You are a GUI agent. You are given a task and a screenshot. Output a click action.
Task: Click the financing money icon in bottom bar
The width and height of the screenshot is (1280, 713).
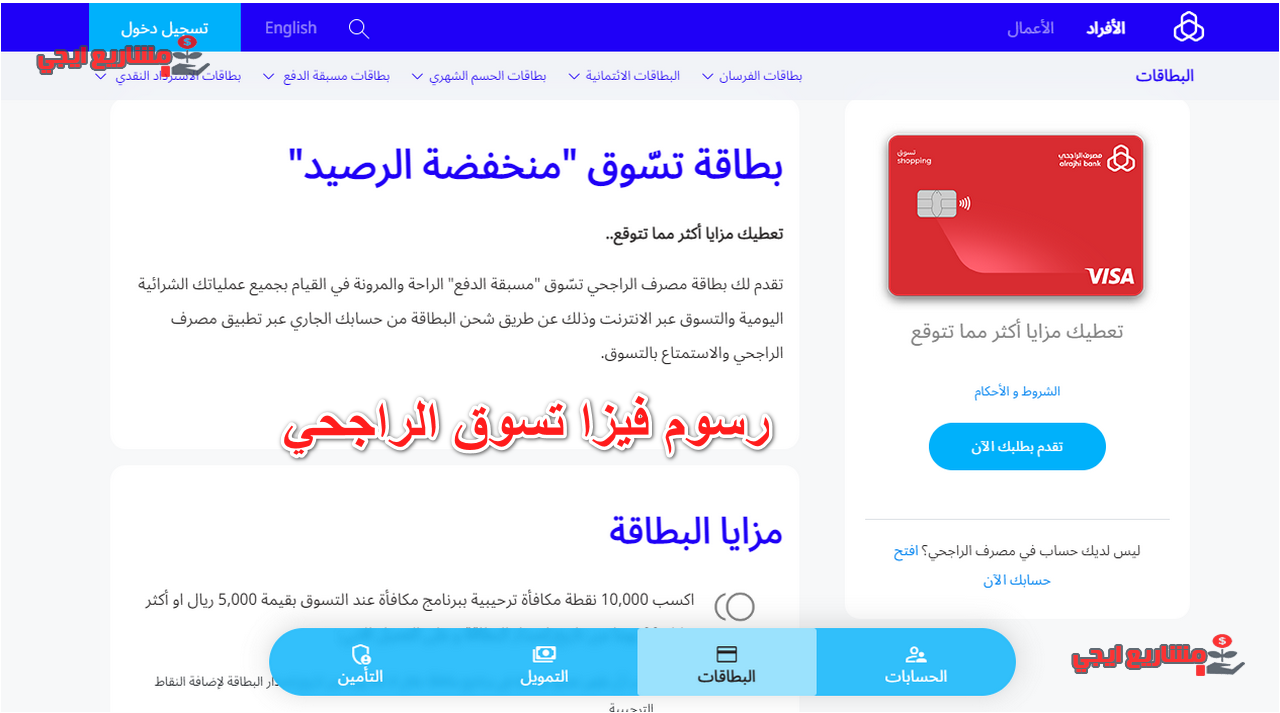click(x=544, y=654)
